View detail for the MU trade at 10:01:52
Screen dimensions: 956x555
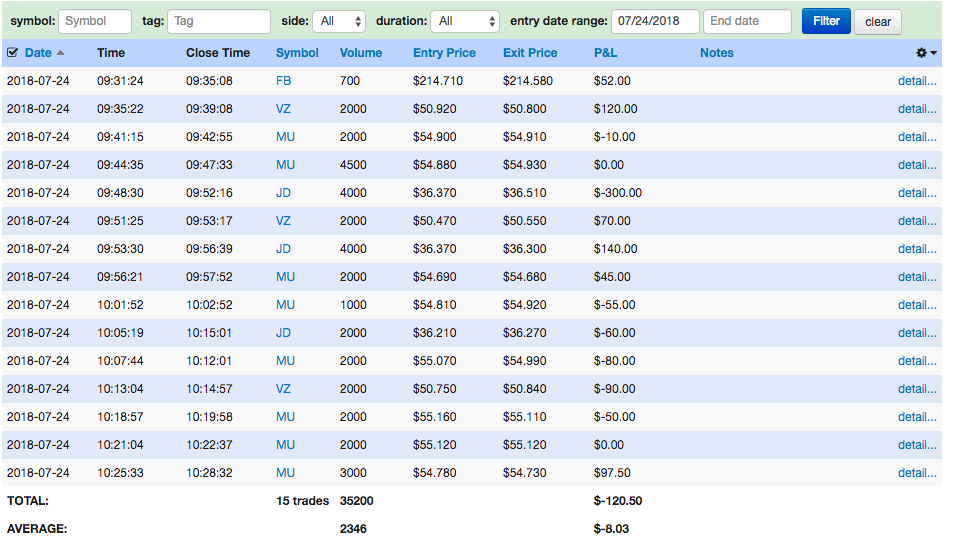coord(917,305)
